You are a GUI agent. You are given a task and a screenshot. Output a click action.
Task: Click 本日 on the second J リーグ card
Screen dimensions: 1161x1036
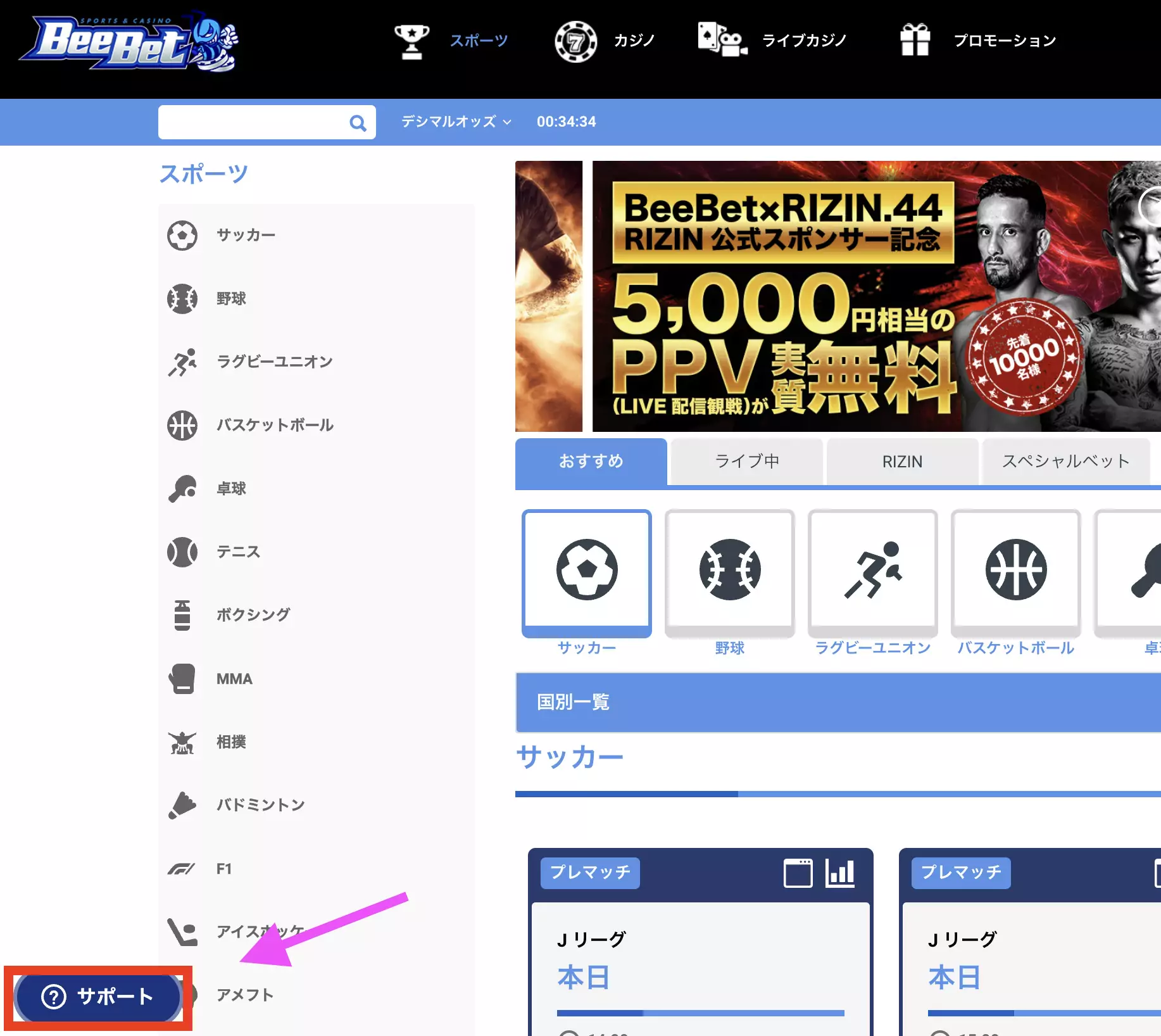pyautogui.click(x=954, y=978)
